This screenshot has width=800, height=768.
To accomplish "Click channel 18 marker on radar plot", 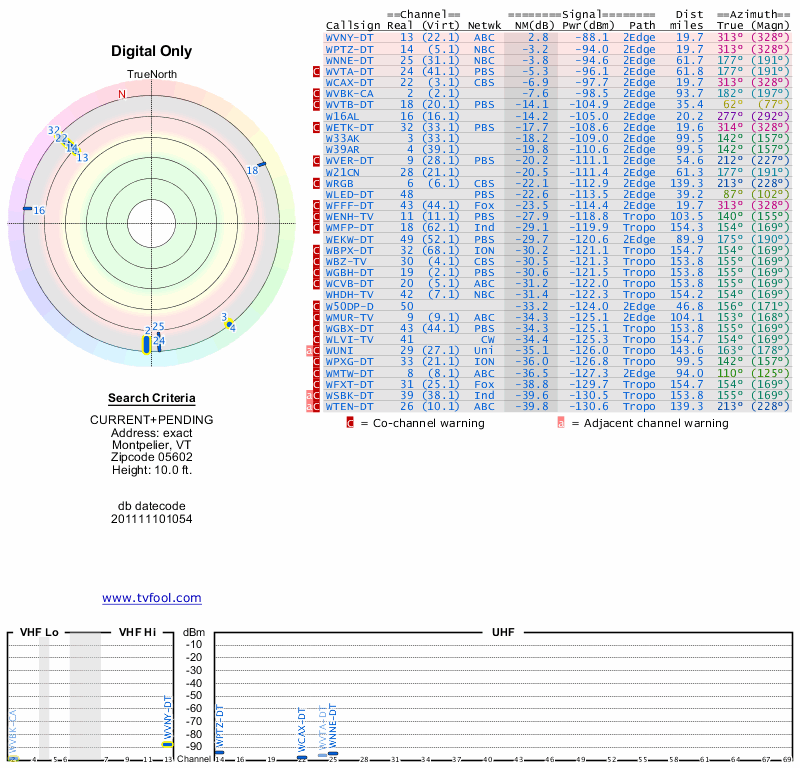I will click(x=263, y=163).
